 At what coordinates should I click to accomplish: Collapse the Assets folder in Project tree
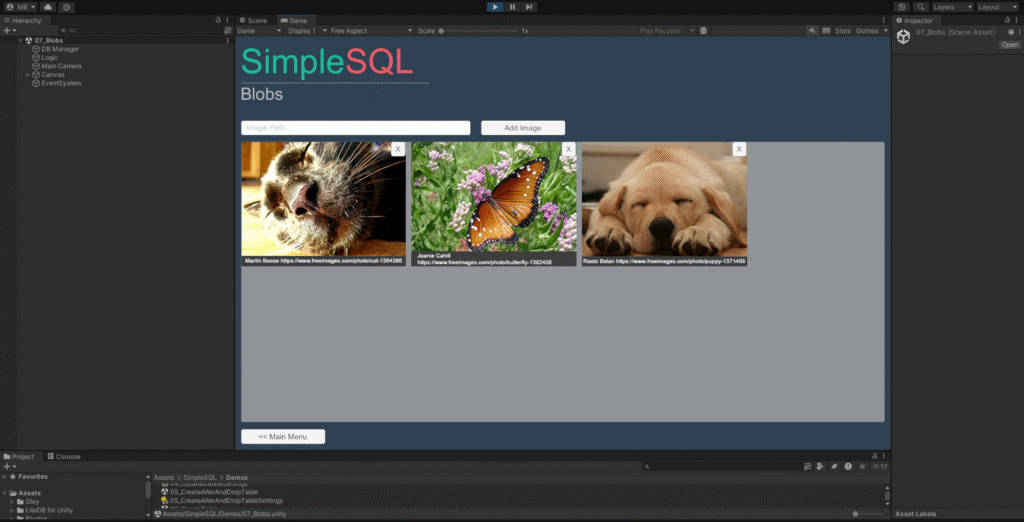5,493
